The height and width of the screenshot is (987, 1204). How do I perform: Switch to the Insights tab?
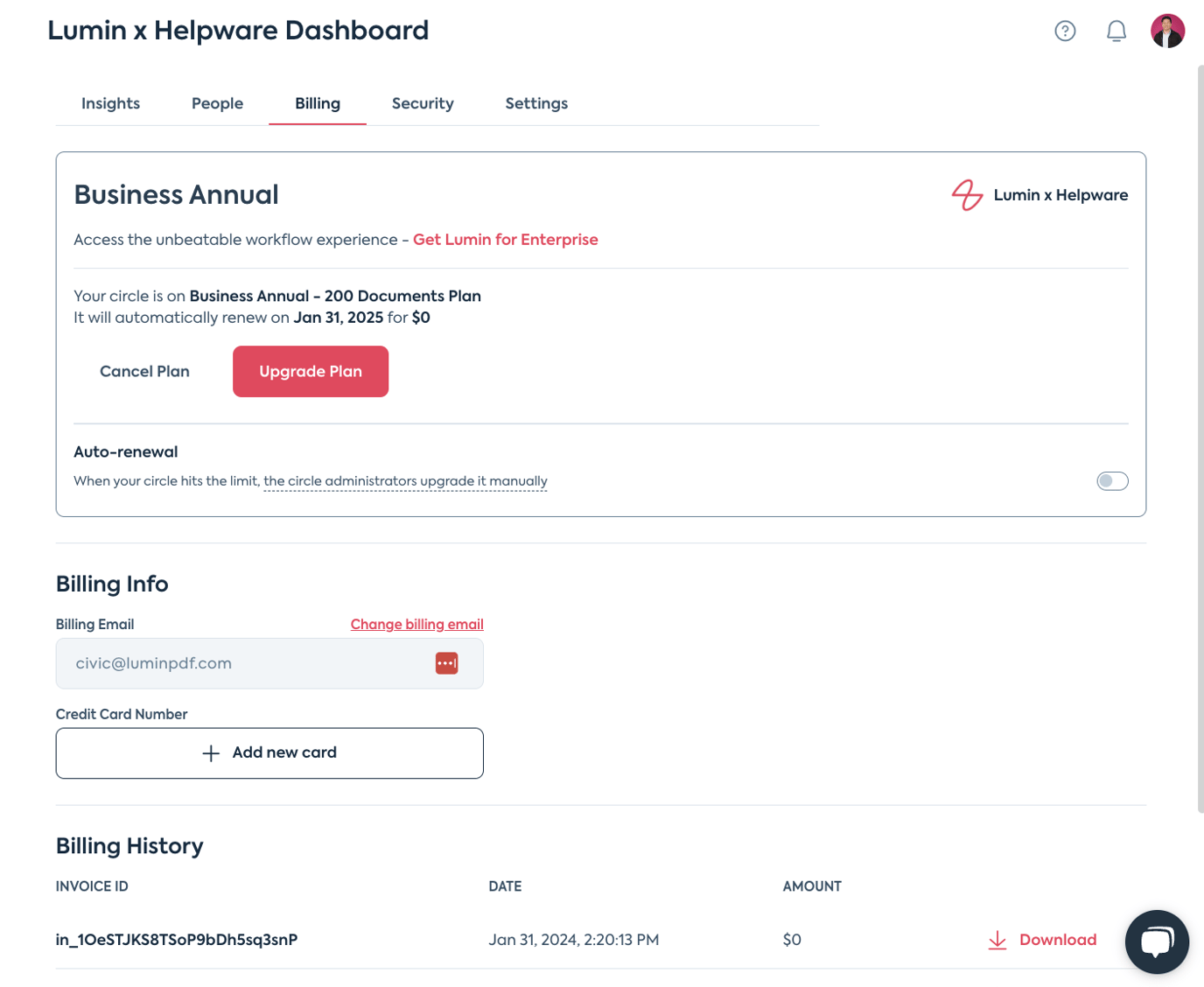[110, 103]
